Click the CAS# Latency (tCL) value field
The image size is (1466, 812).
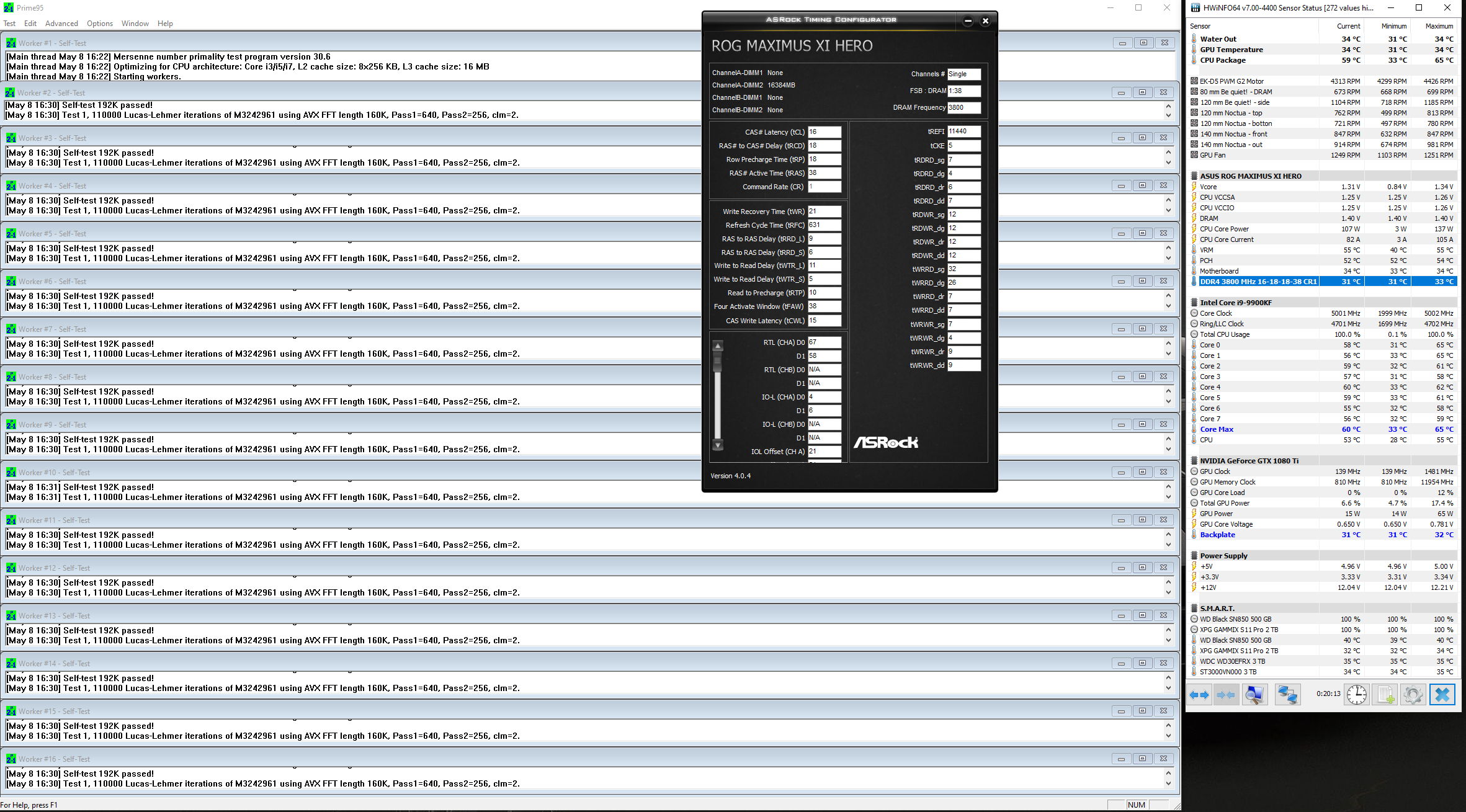click(824, 132)
